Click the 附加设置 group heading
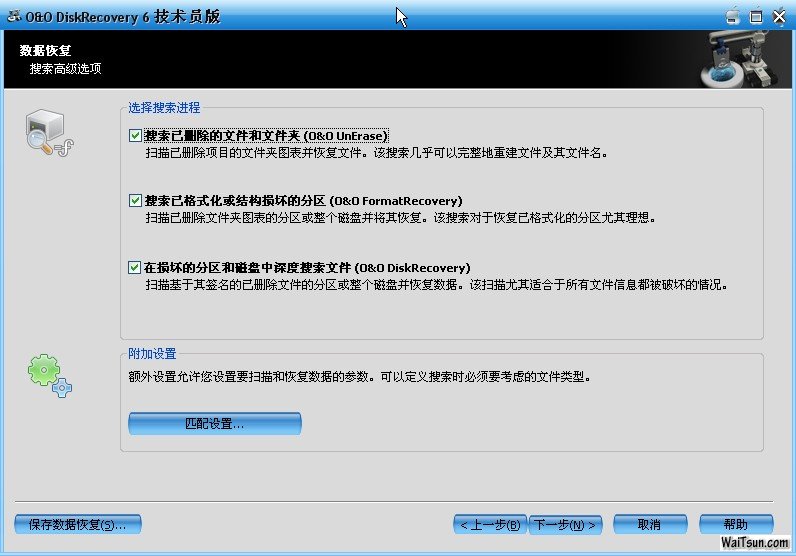Image resolution: width=796 pixels, height=556 pixels. [x=152, y=353]
